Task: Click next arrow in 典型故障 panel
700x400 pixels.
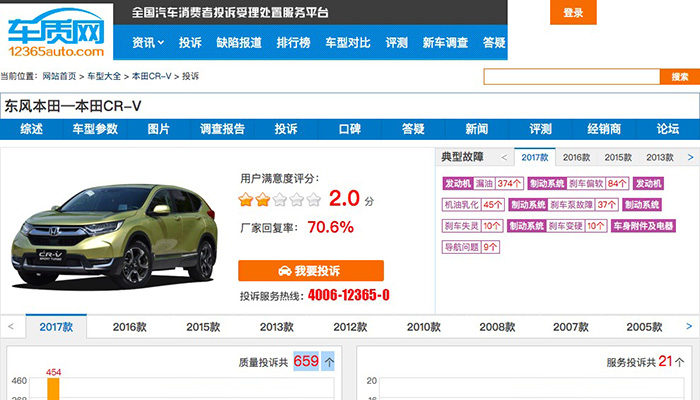Action: coord(691,157)
